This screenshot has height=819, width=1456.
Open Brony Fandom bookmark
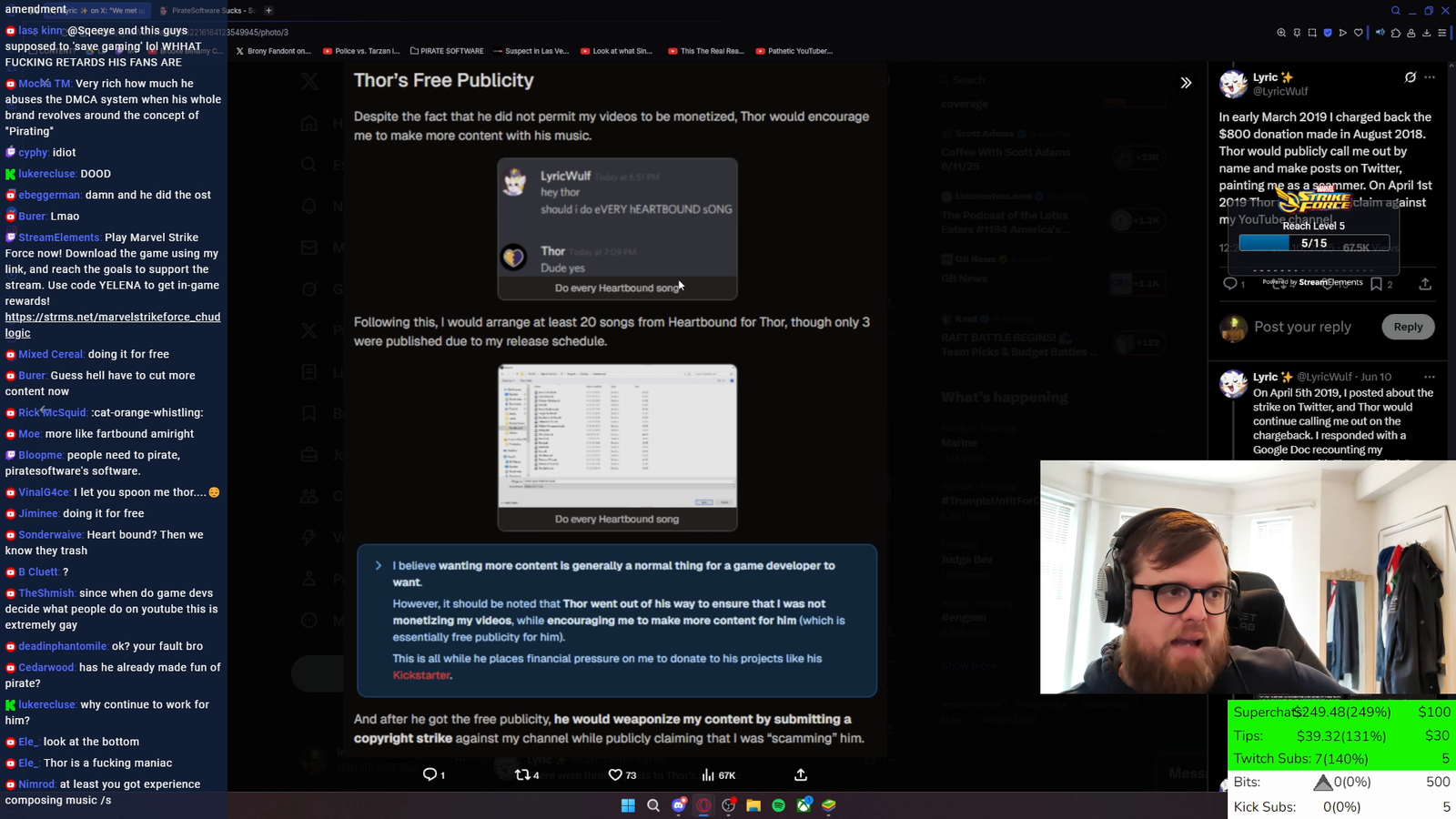[x=273, y=51]
